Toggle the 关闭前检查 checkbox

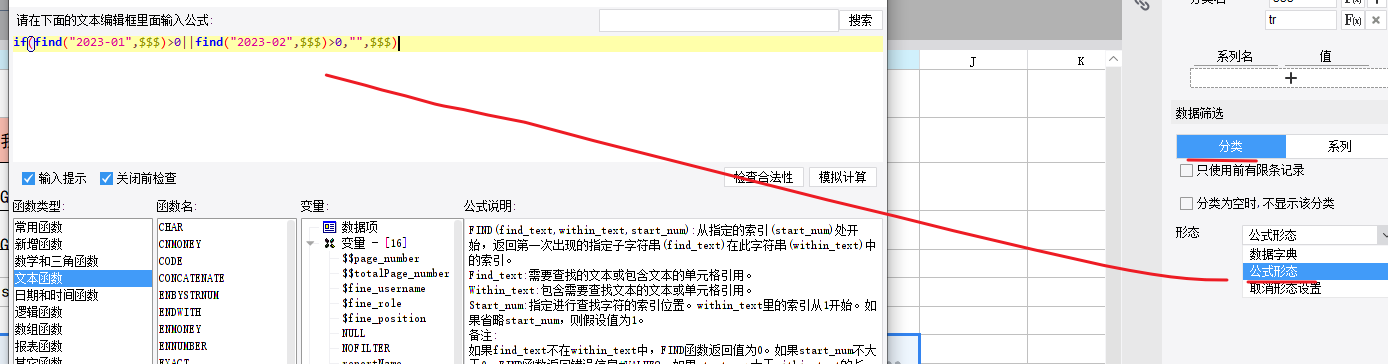(106, 178)
